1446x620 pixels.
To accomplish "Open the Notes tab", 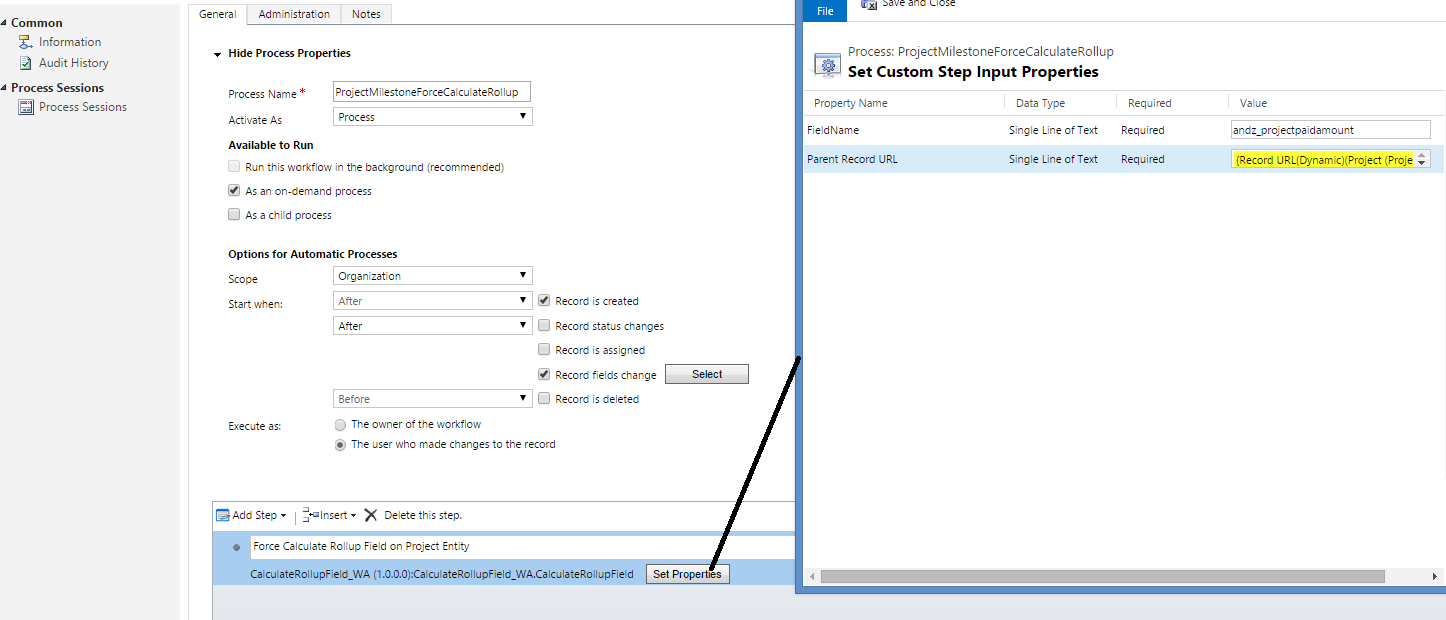I will (366, 14).
